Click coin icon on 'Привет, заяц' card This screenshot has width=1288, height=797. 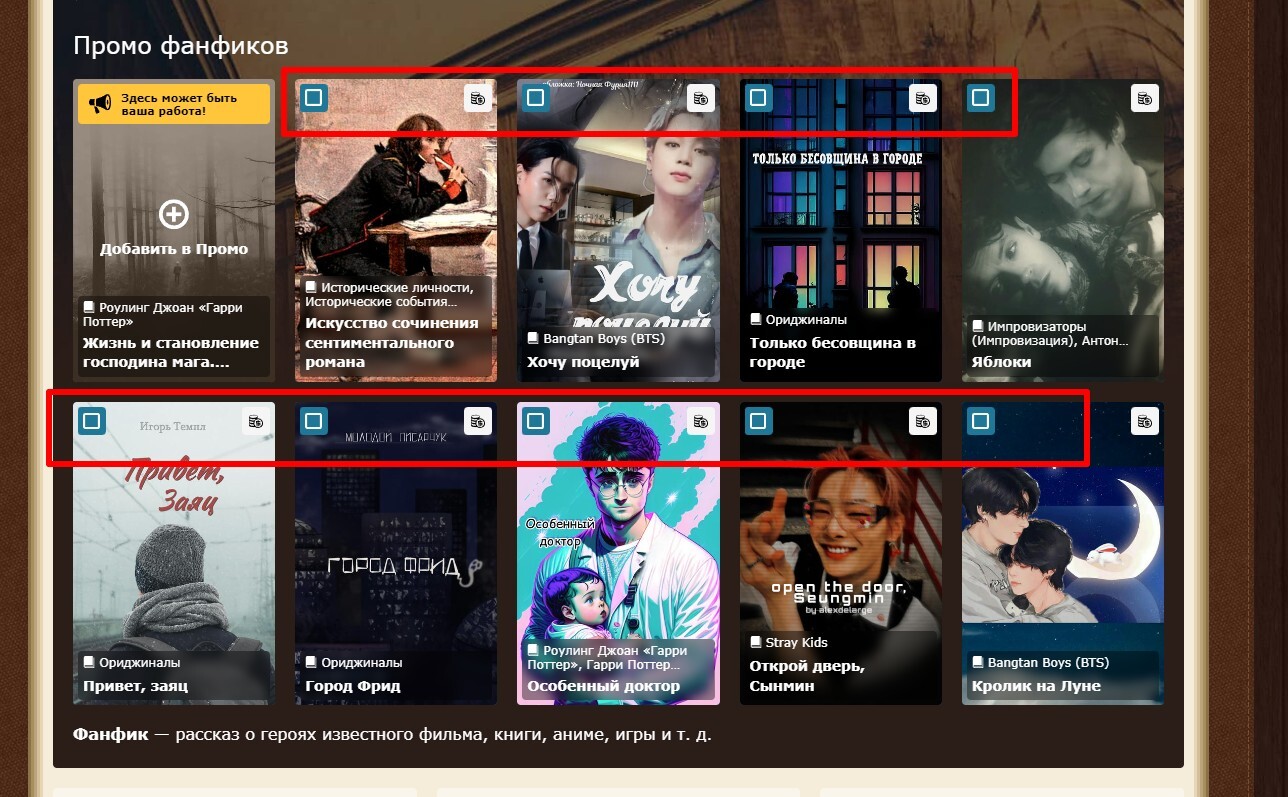(x=256, y=421)
